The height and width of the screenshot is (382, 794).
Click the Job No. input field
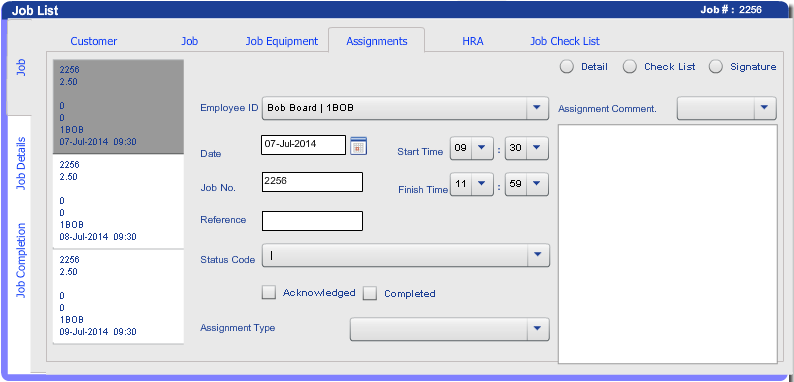[x=312, y=182]
